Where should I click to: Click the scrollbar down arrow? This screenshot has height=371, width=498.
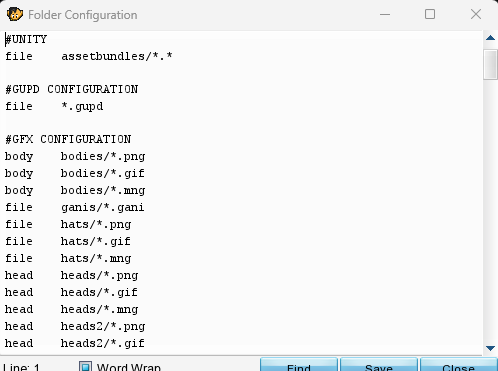click(x=490, y=348)
